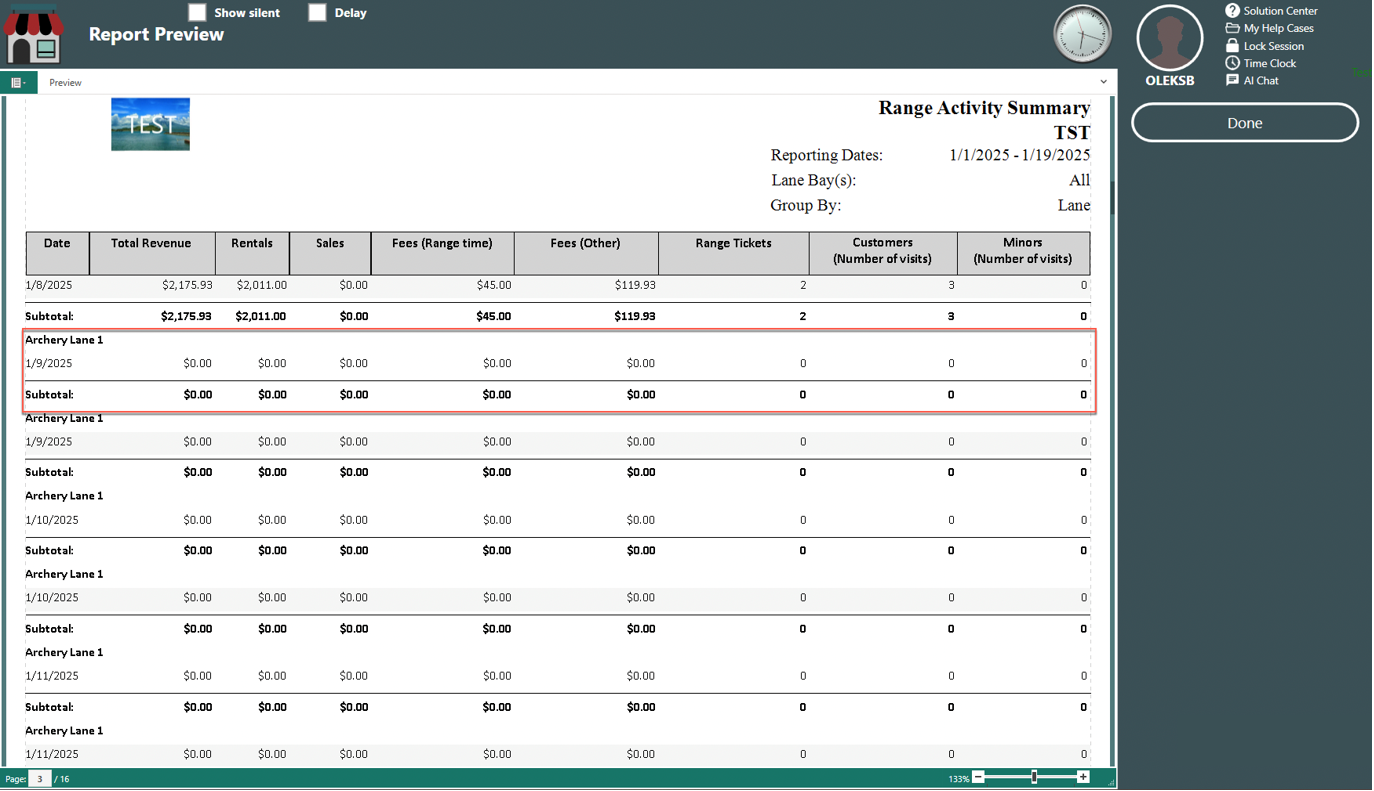Image resolution: width=1374 pixels, height=791 pixels.
Task: Click the 'All' value for Lane Bay(s)
Action: [x=1080, y=181]
